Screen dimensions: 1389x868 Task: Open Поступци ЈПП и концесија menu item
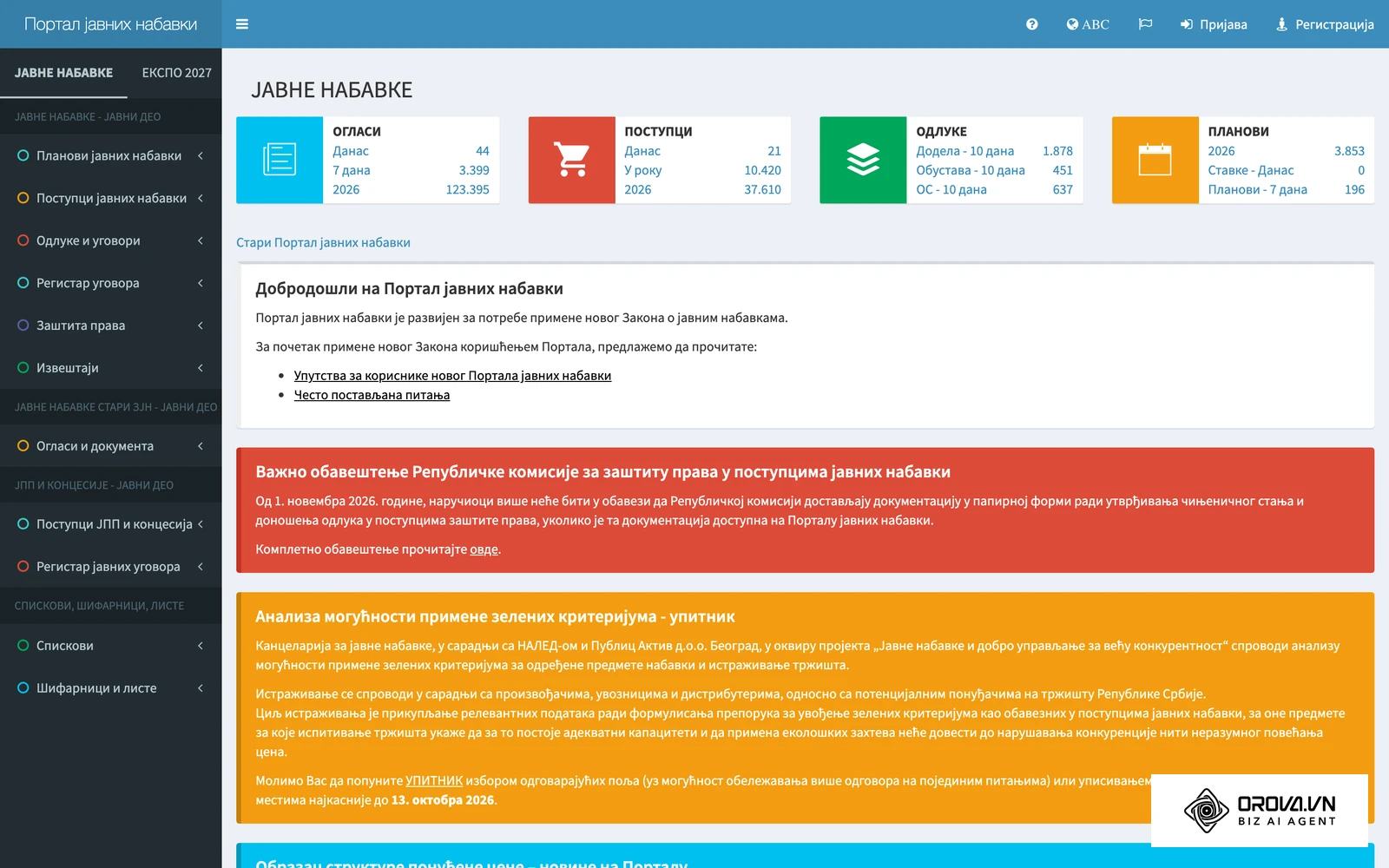(x=111, y=524)
